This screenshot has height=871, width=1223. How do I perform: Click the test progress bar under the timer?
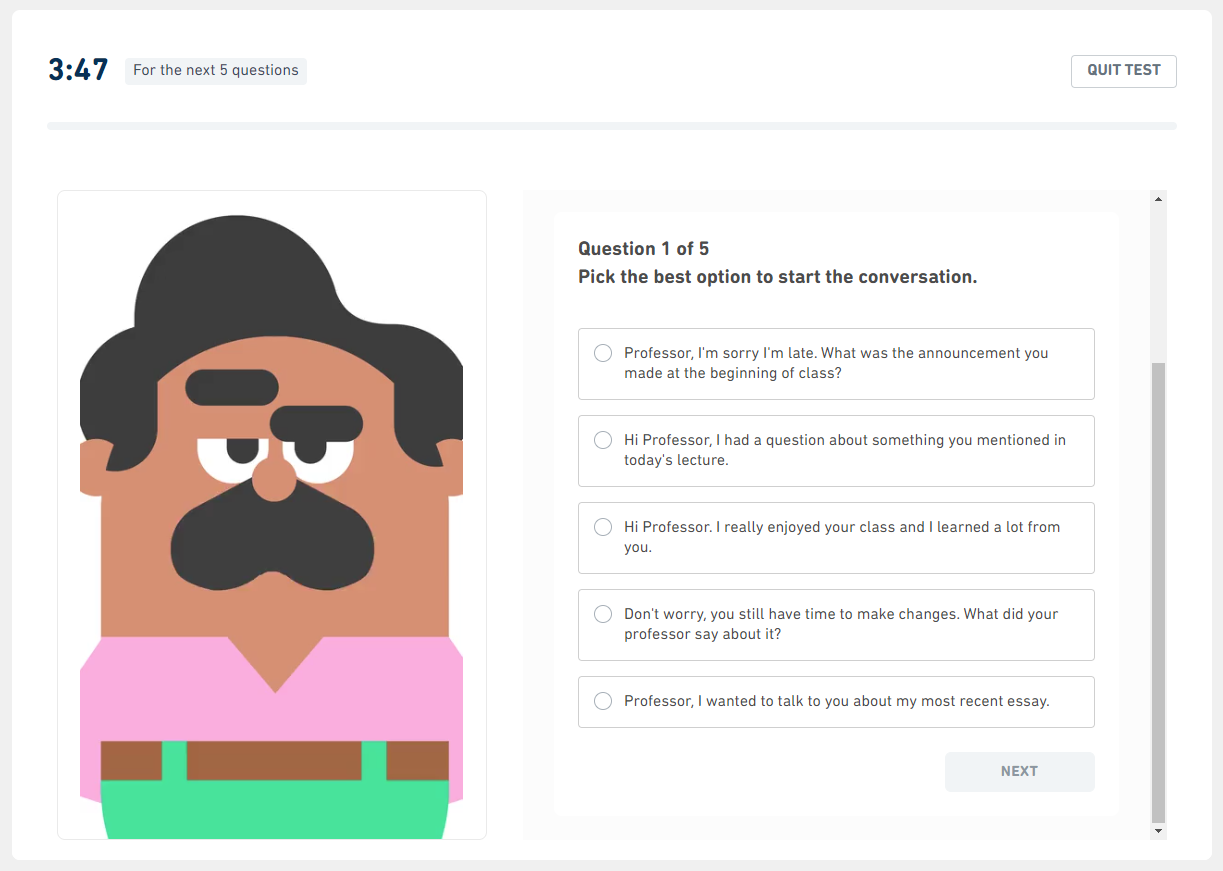[x=611, y=126]
